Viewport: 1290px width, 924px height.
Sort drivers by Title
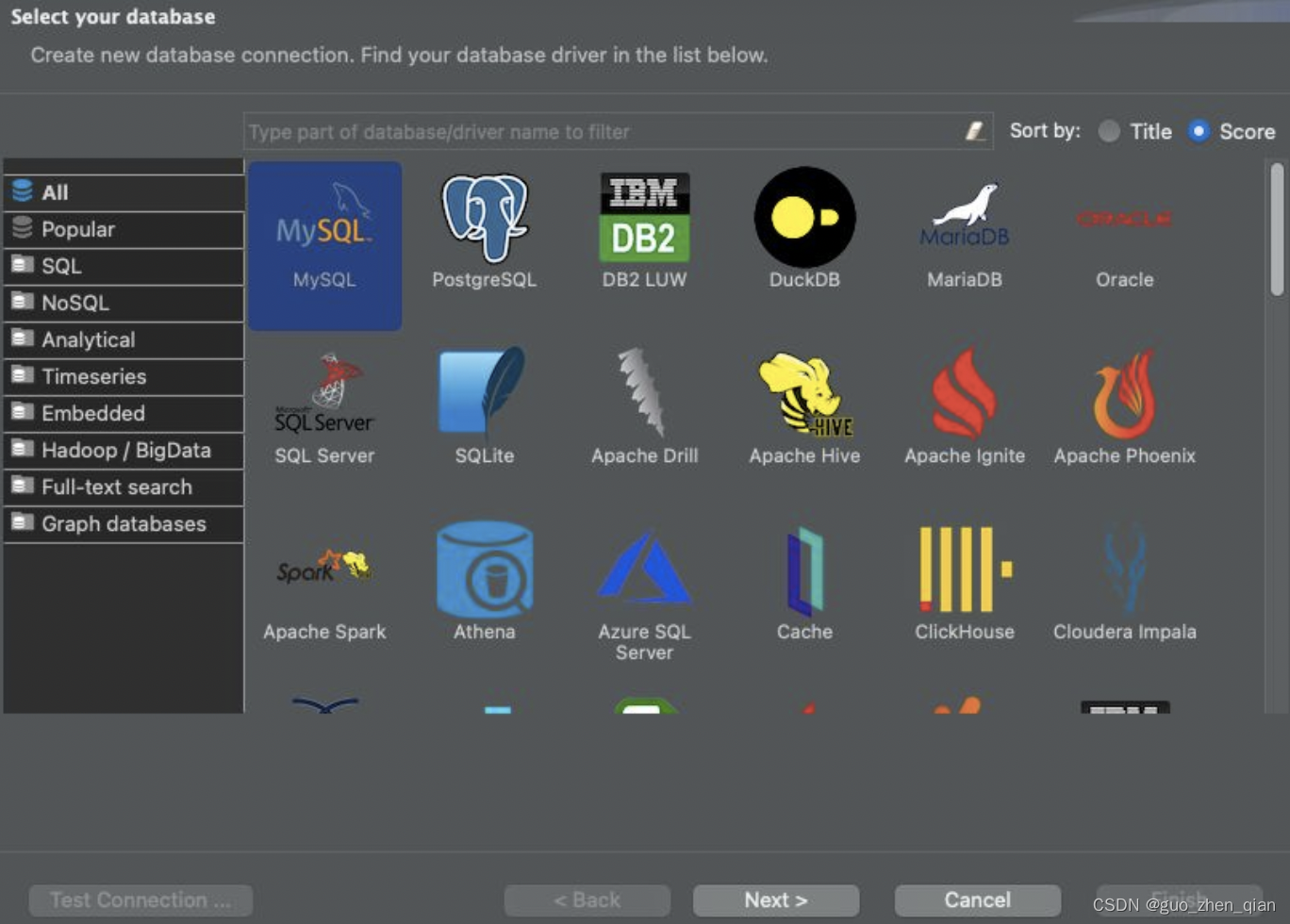(1135, 131)
